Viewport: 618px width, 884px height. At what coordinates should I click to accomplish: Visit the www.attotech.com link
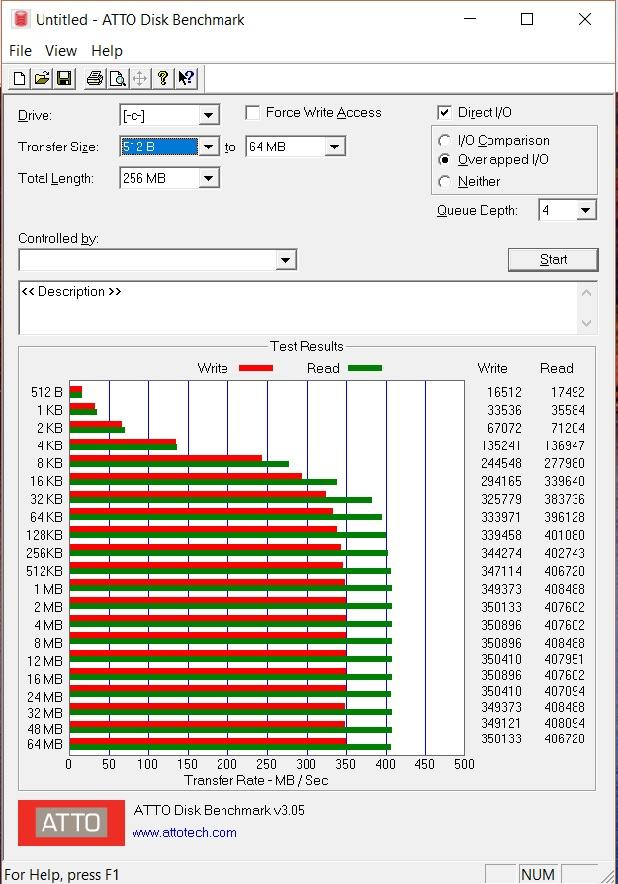coord(184,832)
